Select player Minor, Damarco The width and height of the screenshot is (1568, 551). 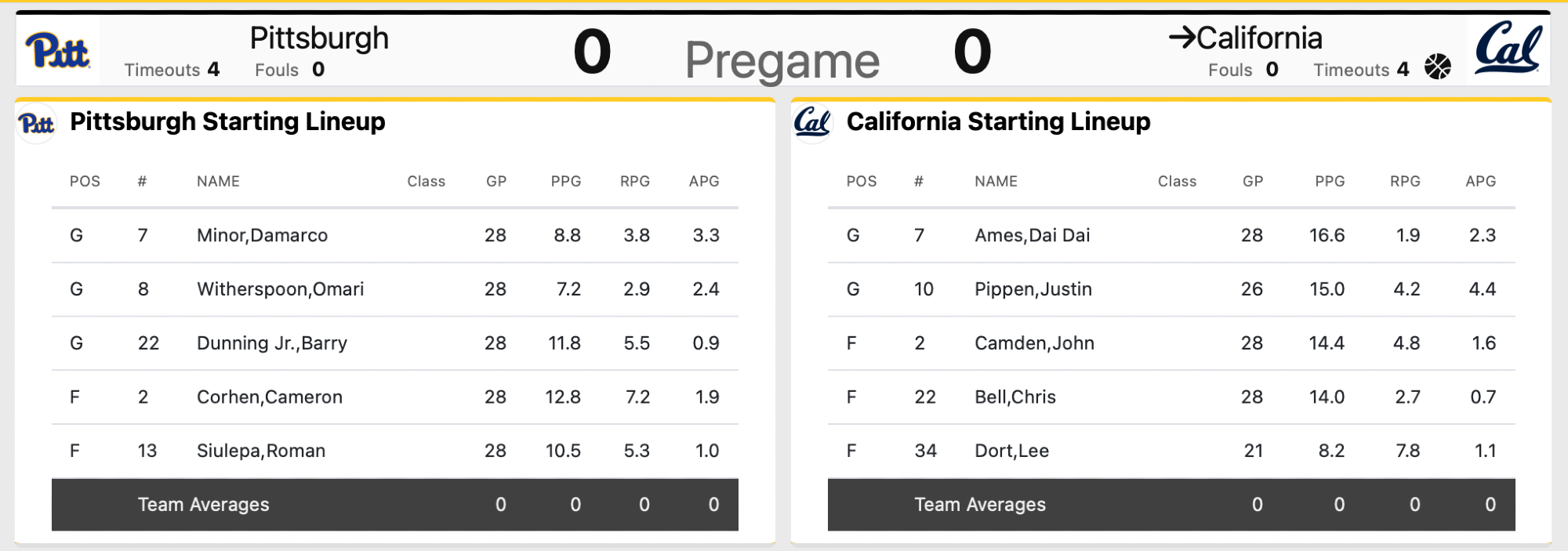262,235
